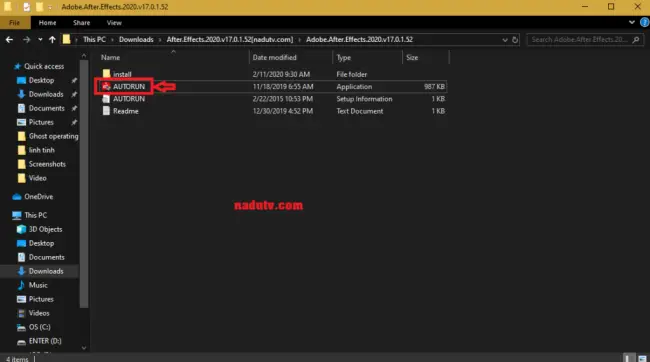The width and height of the screenshot is (650, 362).
Task: Open the Share ribbon tab
Action: (x=81, y=23)
